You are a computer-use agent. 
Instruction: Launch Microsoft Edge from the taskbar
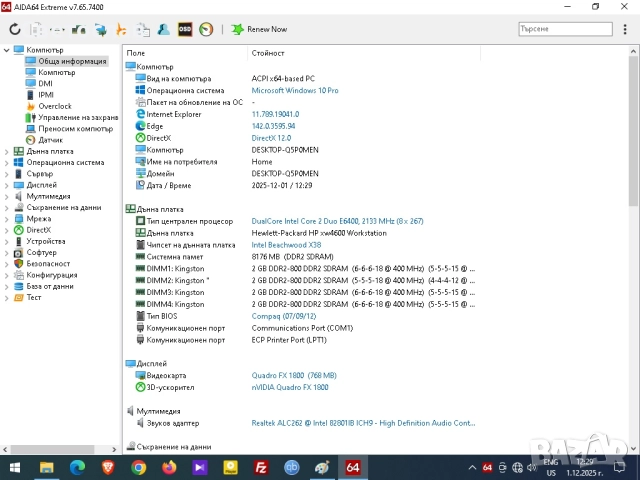pyautogui.click(x=78, y=467)
